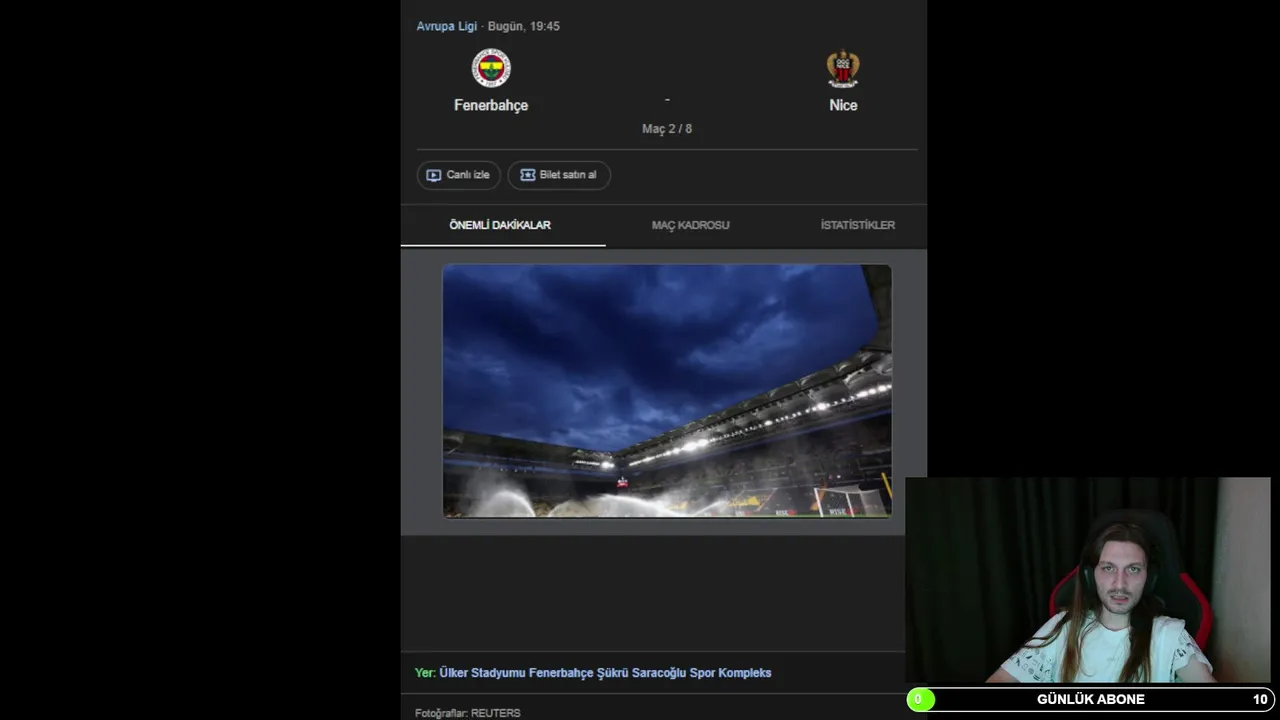Image resolution: width=1280 pixels, height=720 pixels.
Task: Select the ÖNEMLİ DAKİKALAR tab
Action: tap(500, 225)
